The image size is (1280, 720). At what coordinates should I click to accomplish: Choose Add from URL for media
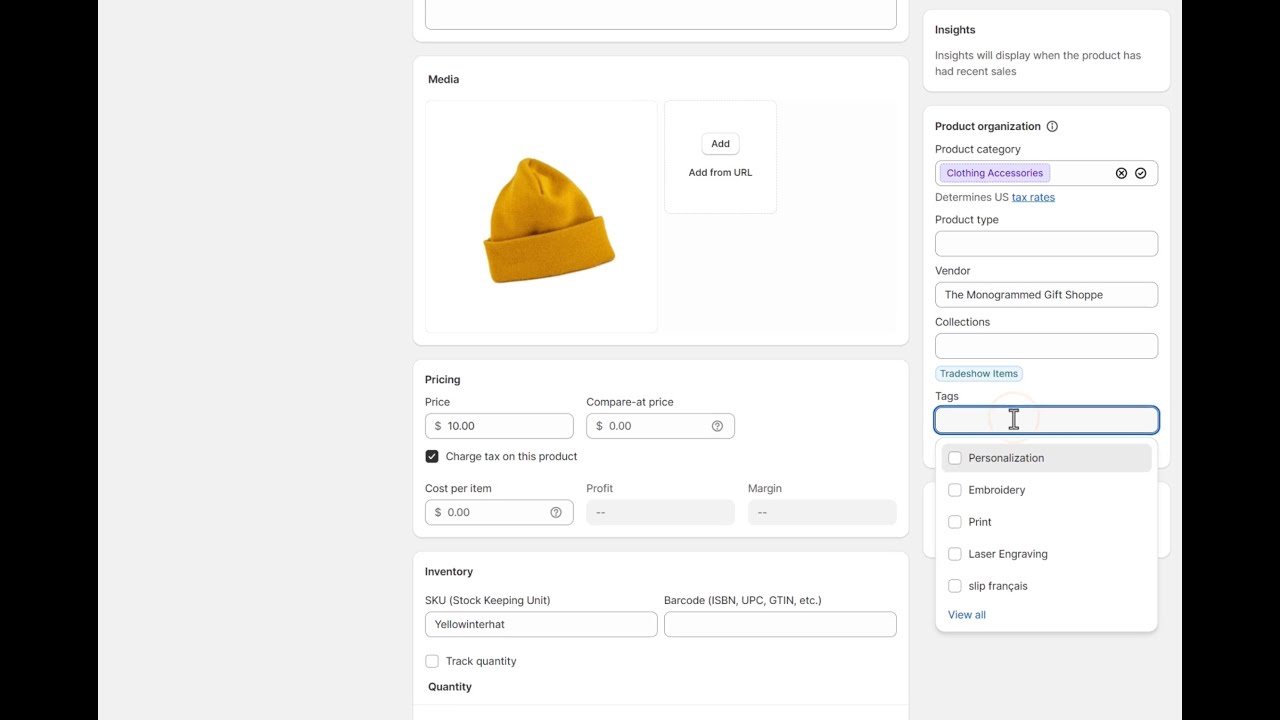click(720, 172)
